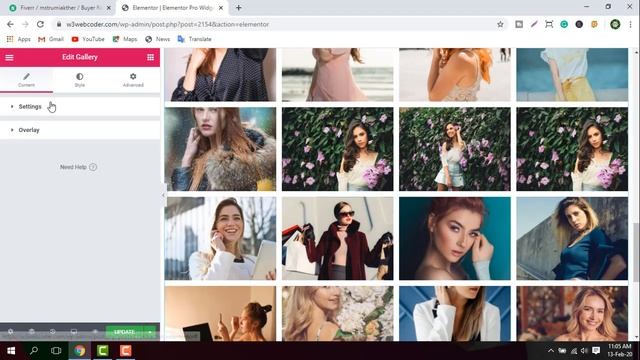
Task: Expand the Overlay section
Action: tap(80, 130)
